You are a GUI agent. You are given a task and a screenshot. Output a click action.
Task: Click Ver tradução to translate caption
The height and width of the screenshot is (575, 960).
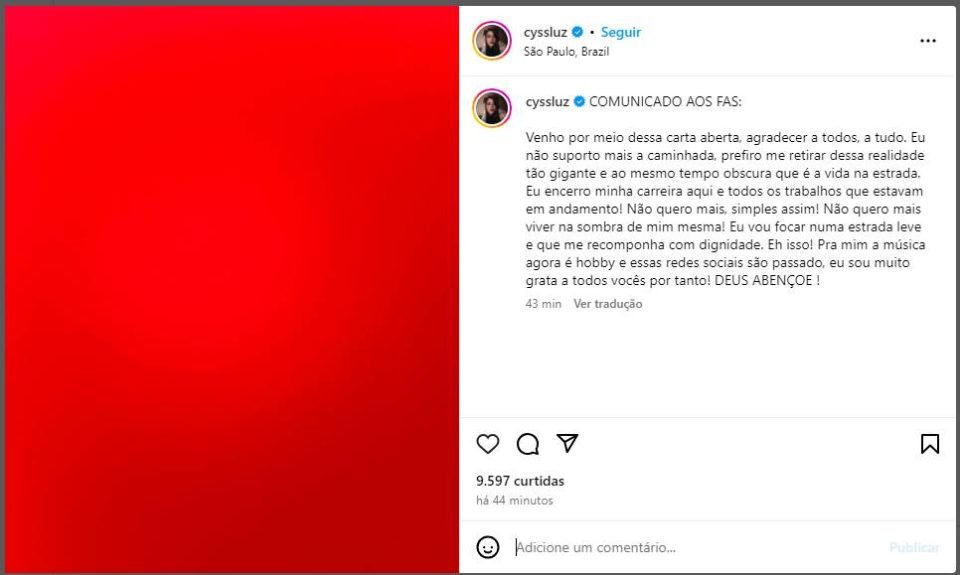click(608, 304)
